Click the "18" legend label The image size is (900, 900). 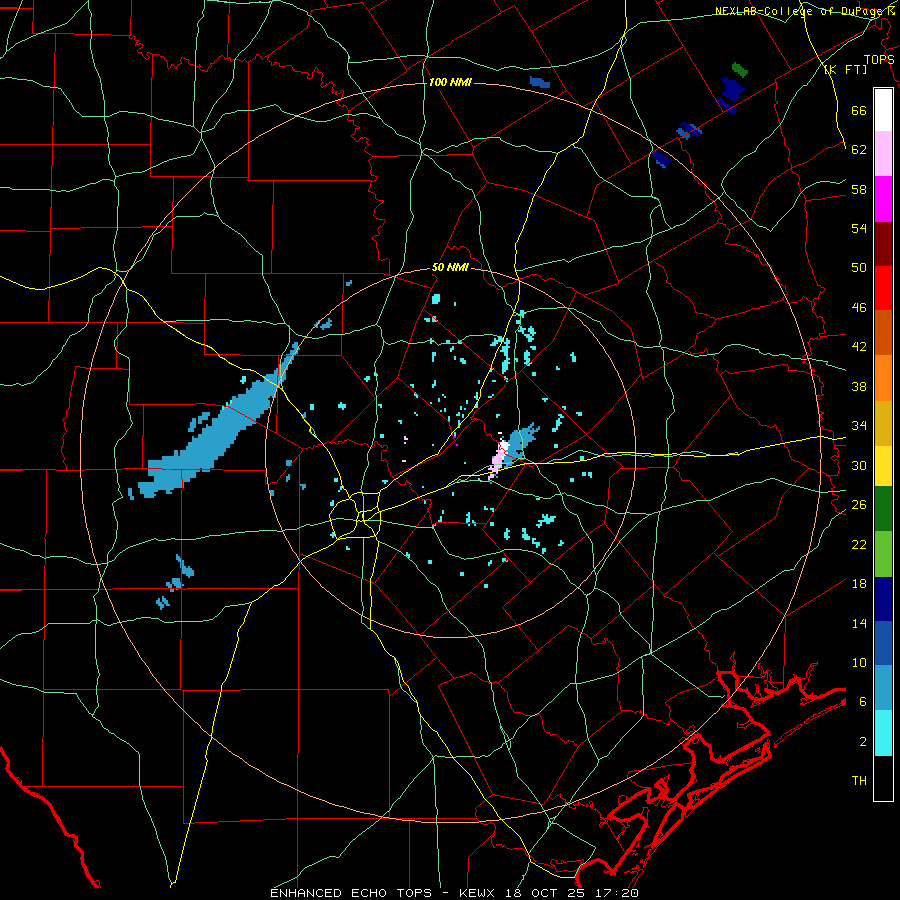[859, 584]
